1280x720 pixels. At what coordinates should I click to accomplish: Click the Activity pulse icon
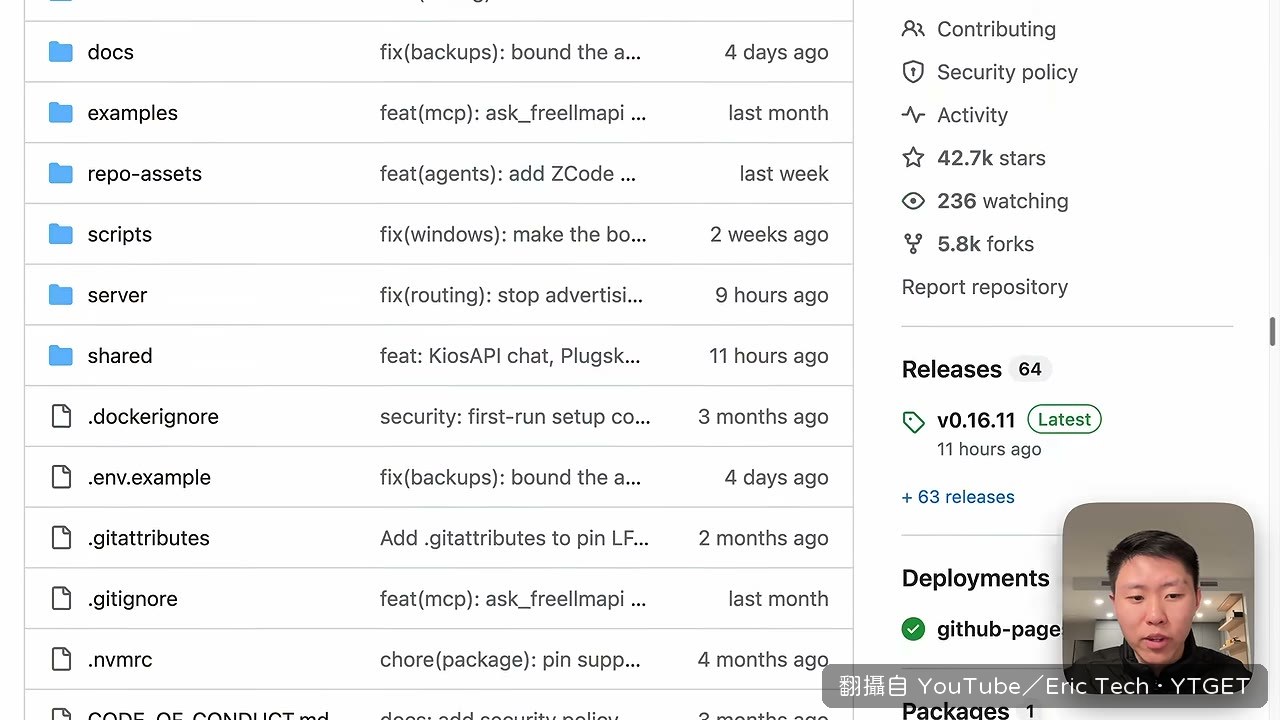tap(913, 115)
